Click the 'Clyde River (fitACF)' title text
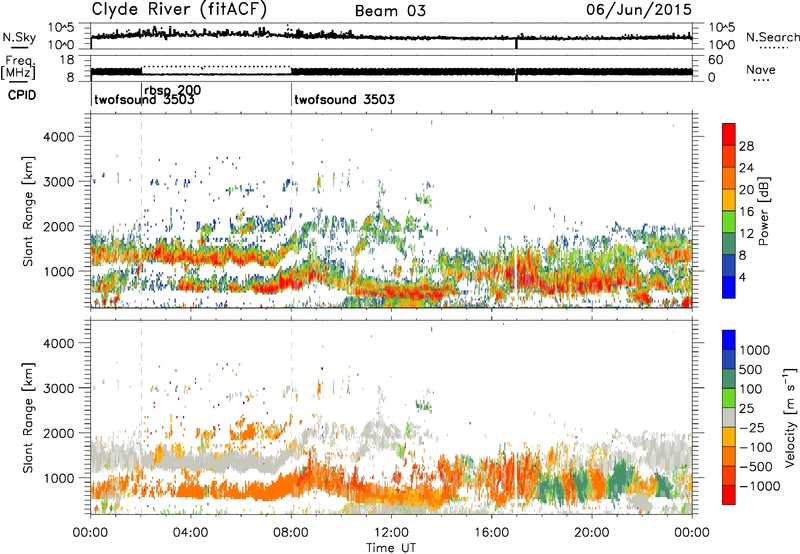This screenshot has width=800, height=554. click(179, 9)
